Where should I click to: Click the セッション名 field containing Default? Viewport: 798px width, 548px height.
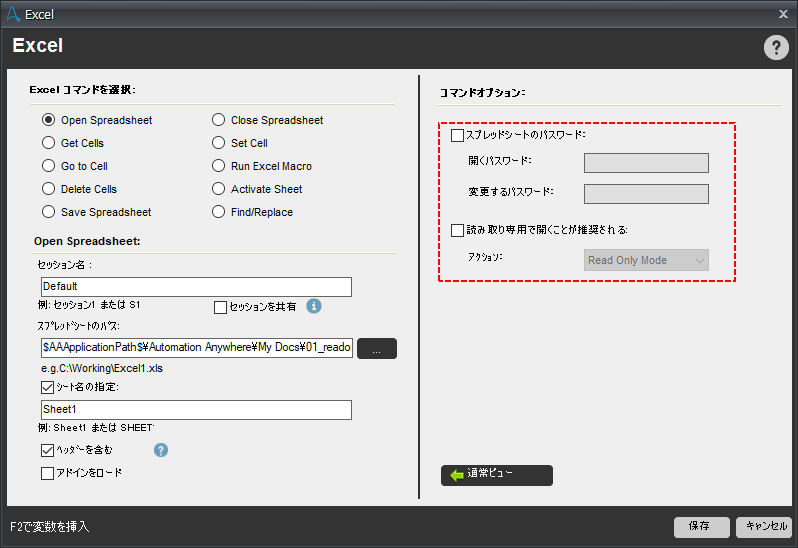tap(196, 286)
